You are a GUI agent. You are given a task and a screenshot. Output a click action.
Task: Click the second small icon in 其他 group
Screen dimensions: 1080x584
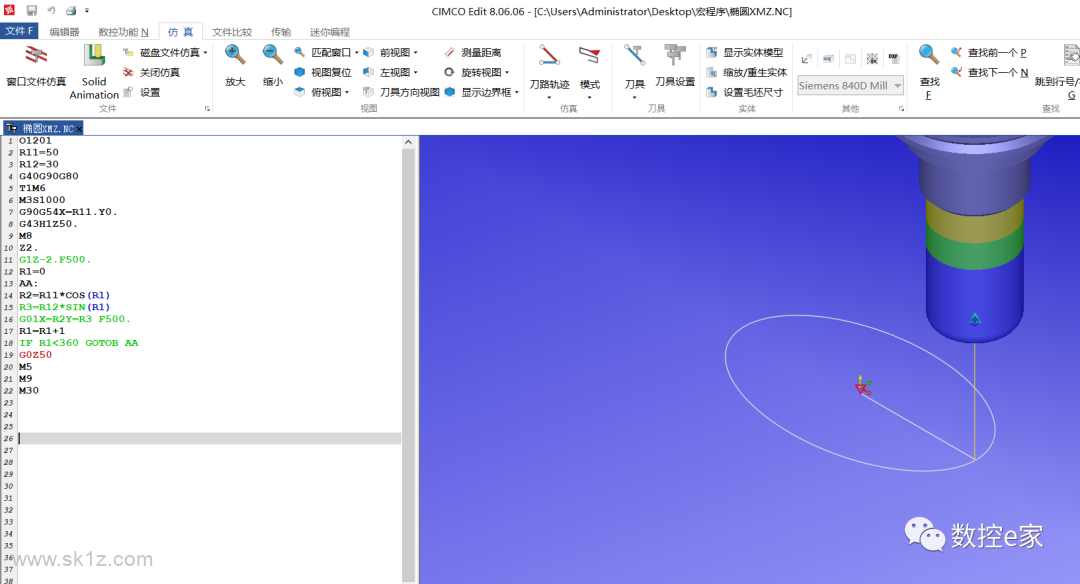pos(829,59)
